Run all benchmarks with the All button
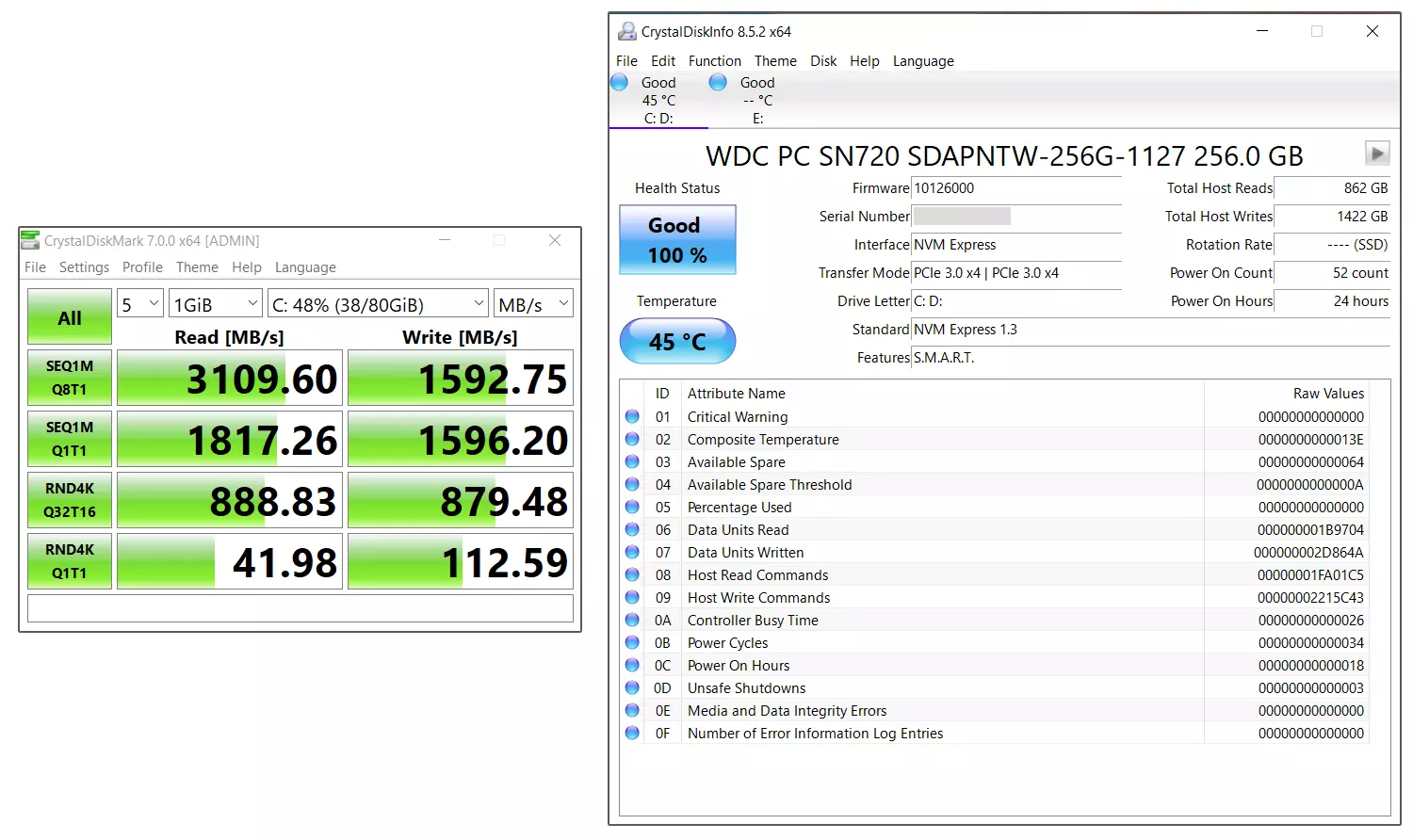The width and height of the screenshot is (1413, 840). [70, 316]
